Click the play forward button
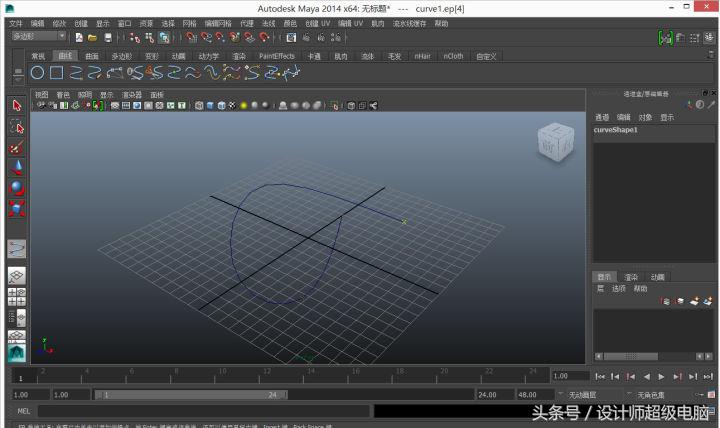 point(661,377)
